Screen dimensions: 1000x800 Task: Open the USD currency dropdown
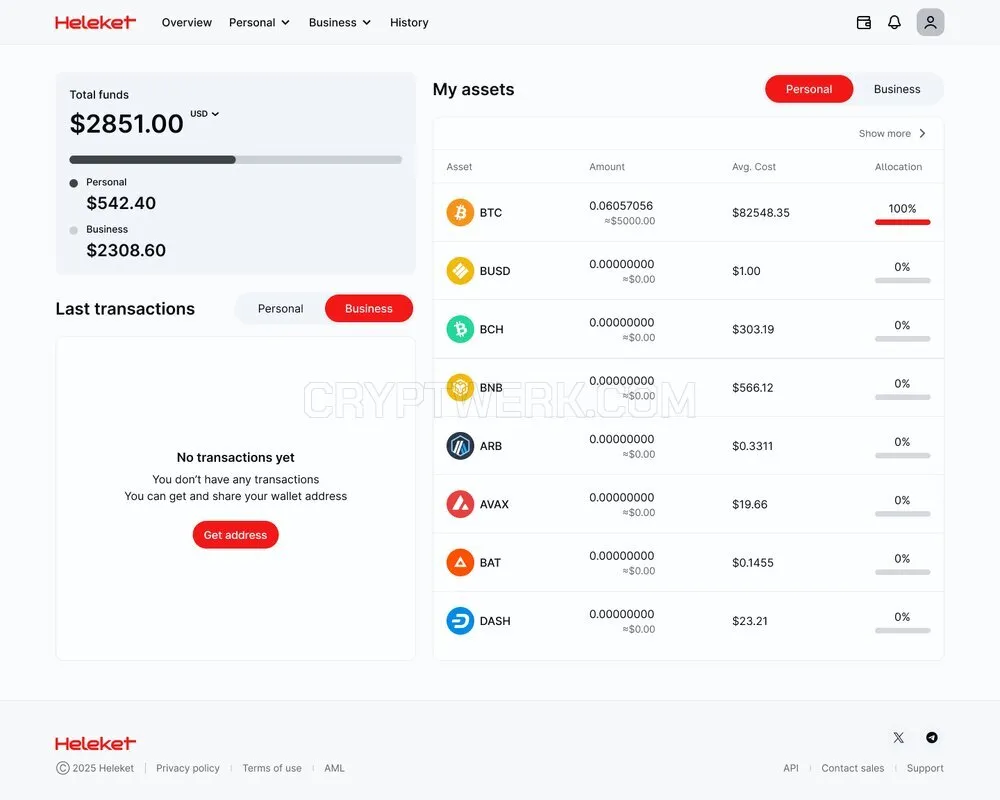(205, 114)
